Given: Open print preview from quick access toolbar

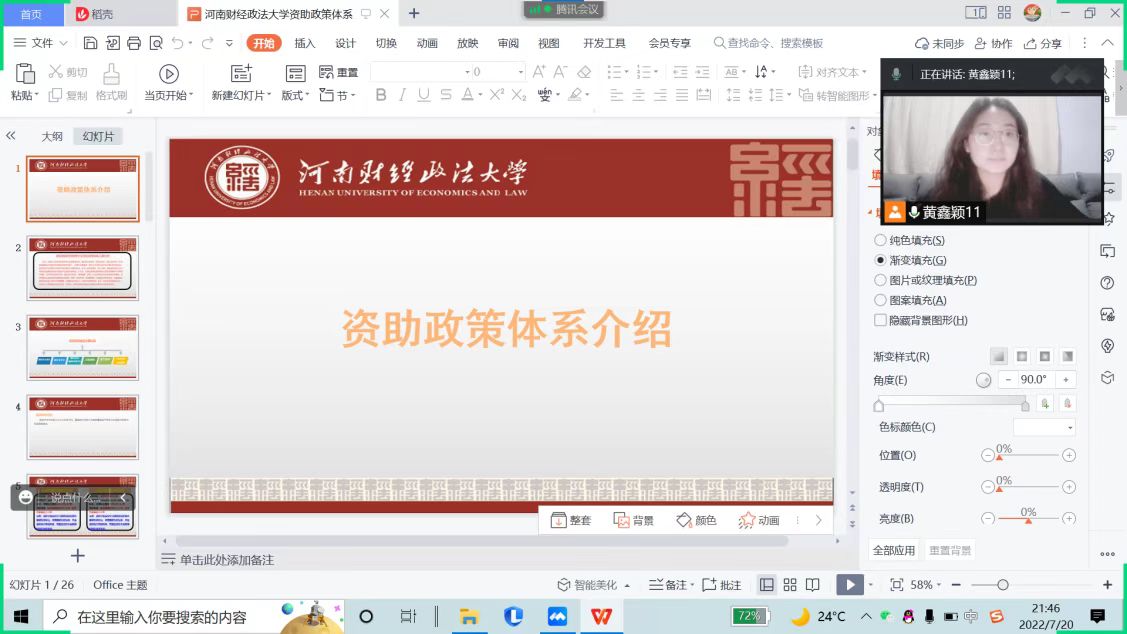Looking at the screenshot, I should tap(156, 43).
